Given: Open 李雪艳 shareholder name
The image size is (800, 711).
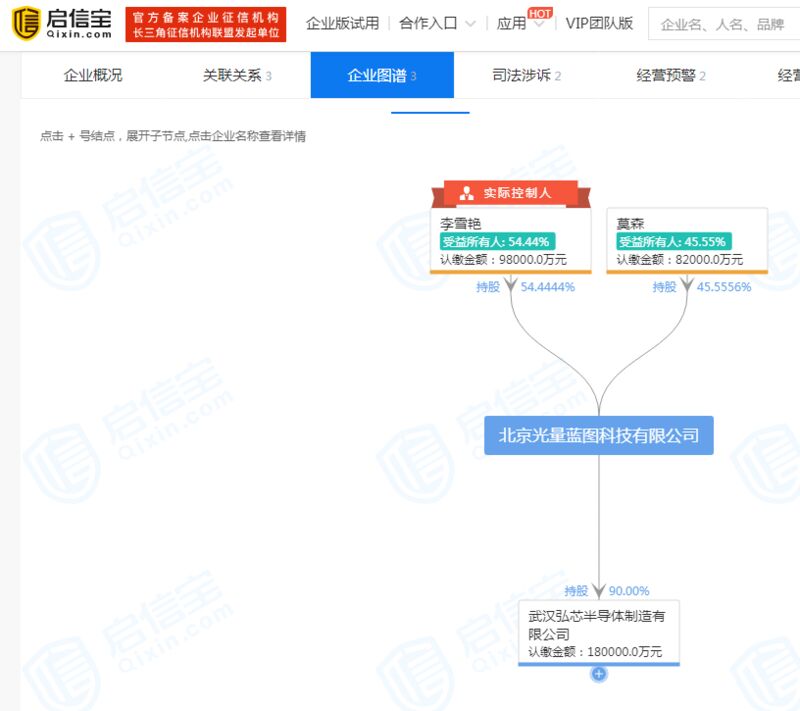Looking at the screenshot, I should pos(460,223).
